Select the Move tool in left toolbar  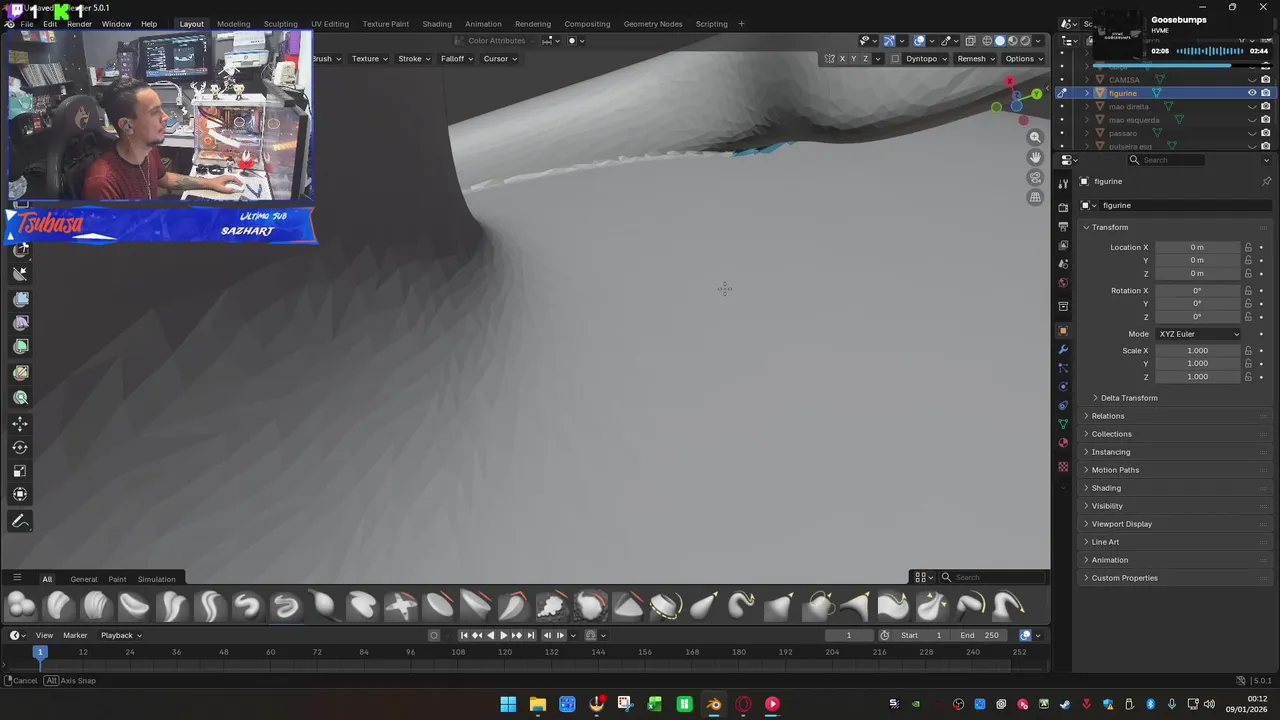[x=20, y=424]
